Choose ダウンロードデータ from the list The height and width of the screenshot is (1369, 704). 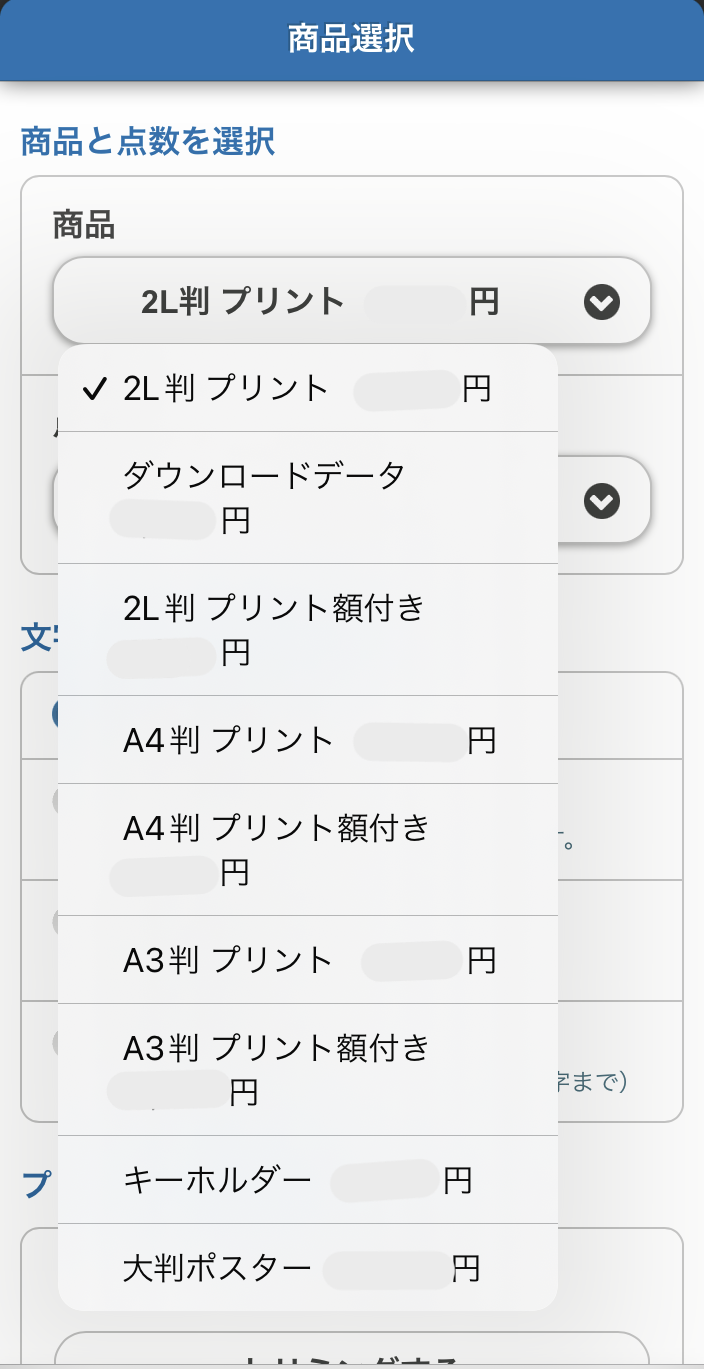(308, 498)
